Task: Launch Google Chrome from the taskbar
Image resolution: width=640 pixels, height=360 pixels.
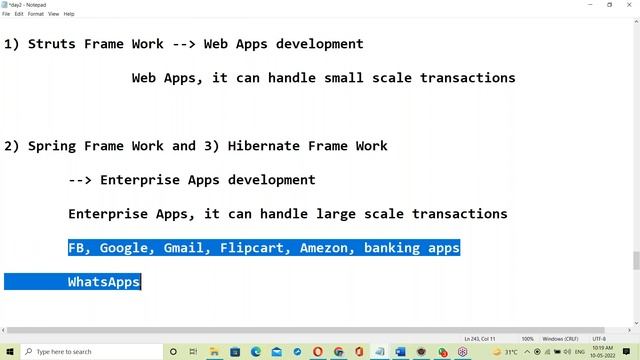Action: [339, 351]
